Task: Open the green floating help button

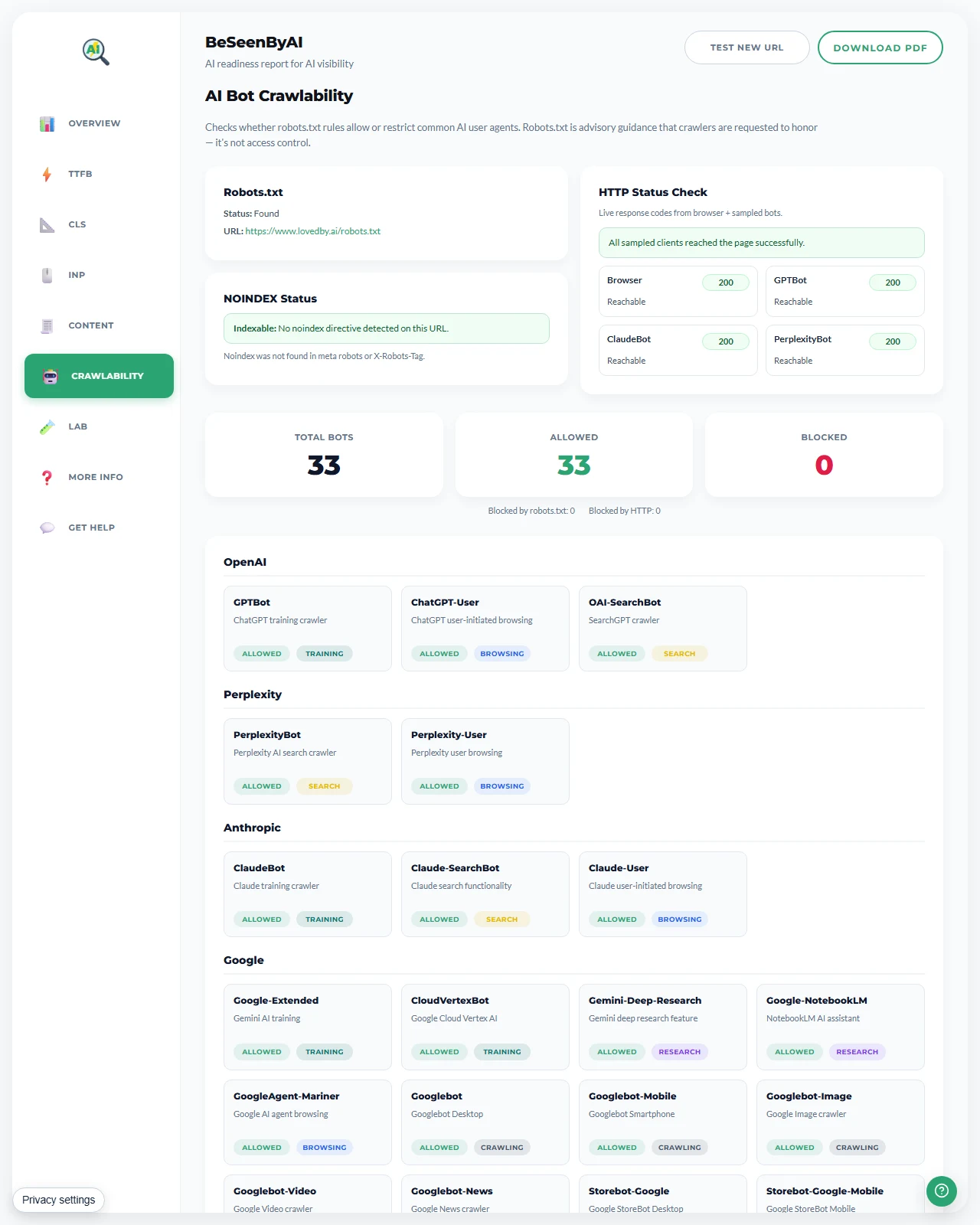Action: pyautogui.click(x=942, y=1191)
